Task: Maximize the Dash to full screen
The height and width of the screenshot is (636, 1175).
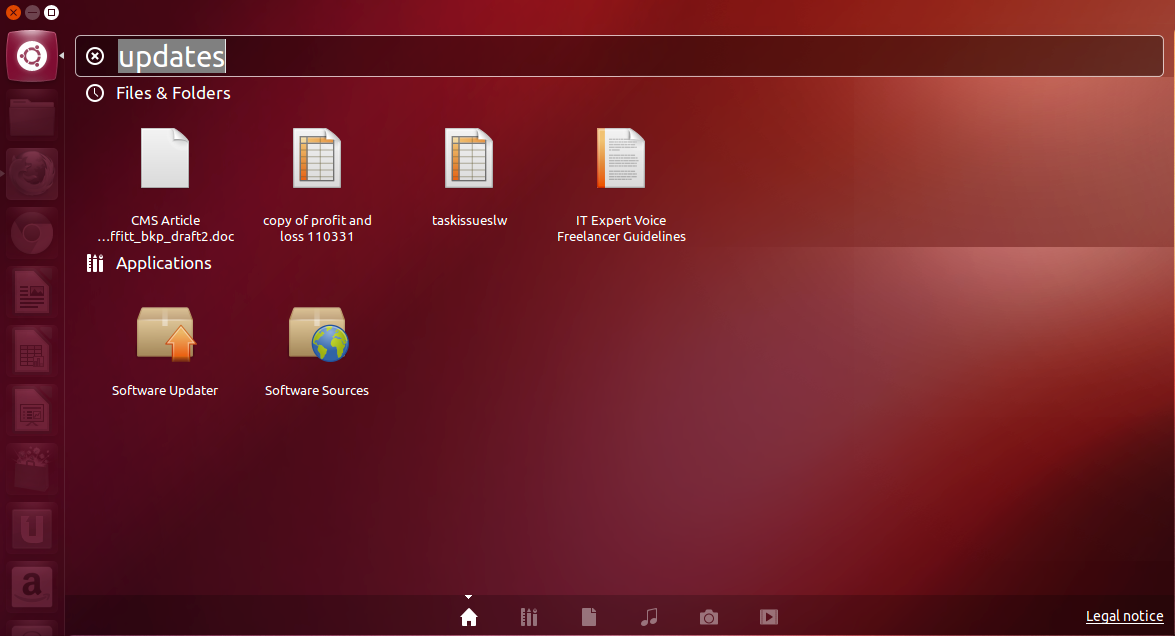Action: pos(51,13)
